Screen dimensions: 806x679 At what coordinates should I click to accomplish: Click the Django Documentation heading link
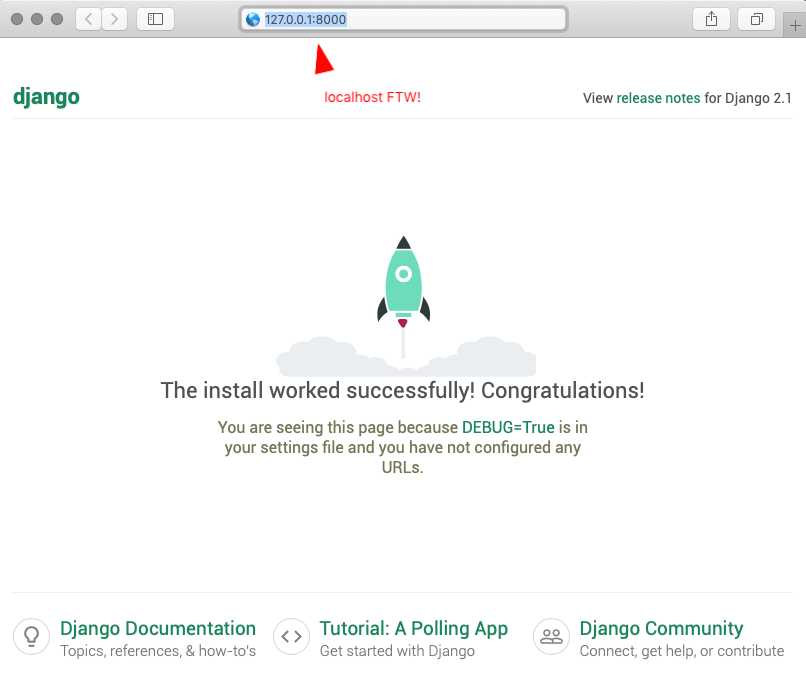click(158, 628)
